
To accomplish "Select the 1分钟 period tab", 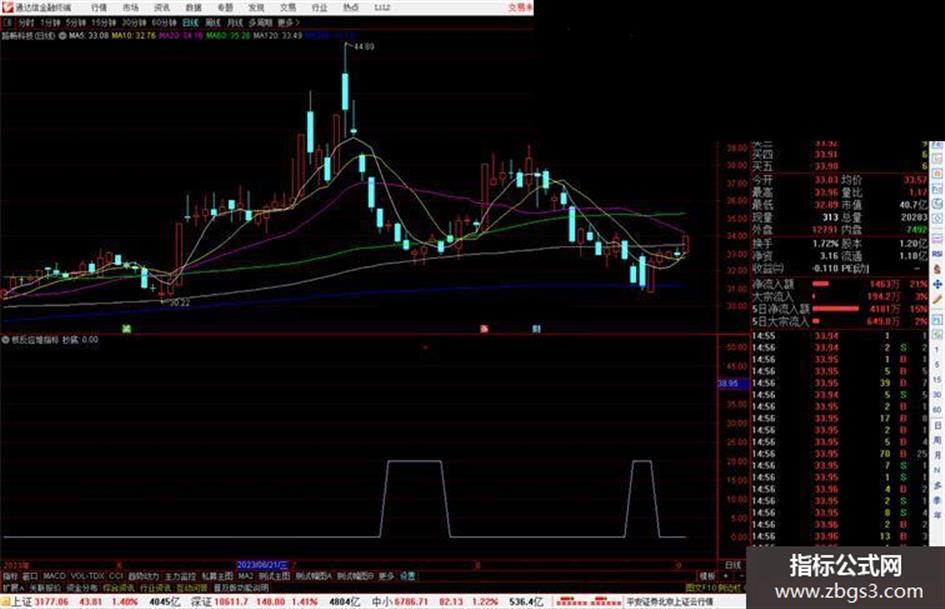I will (x=50, y=22).
